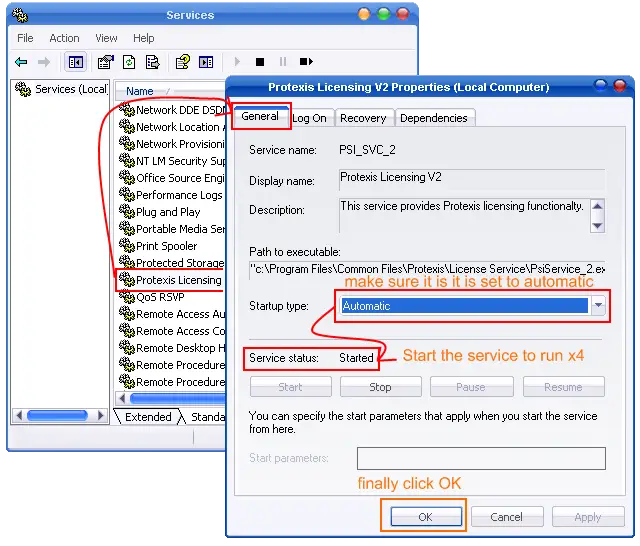Switch to the Extended view tab
This screenshot has width=640, height=546.
point(148,417)
